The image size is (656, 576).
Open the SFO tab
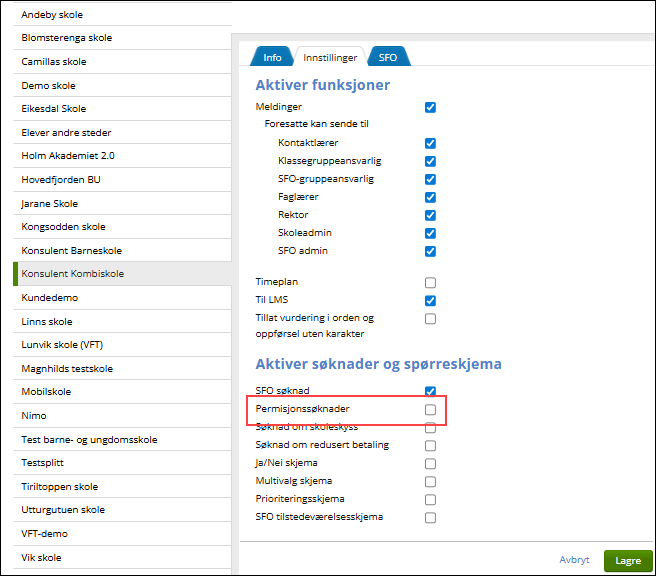click(387, 57)
